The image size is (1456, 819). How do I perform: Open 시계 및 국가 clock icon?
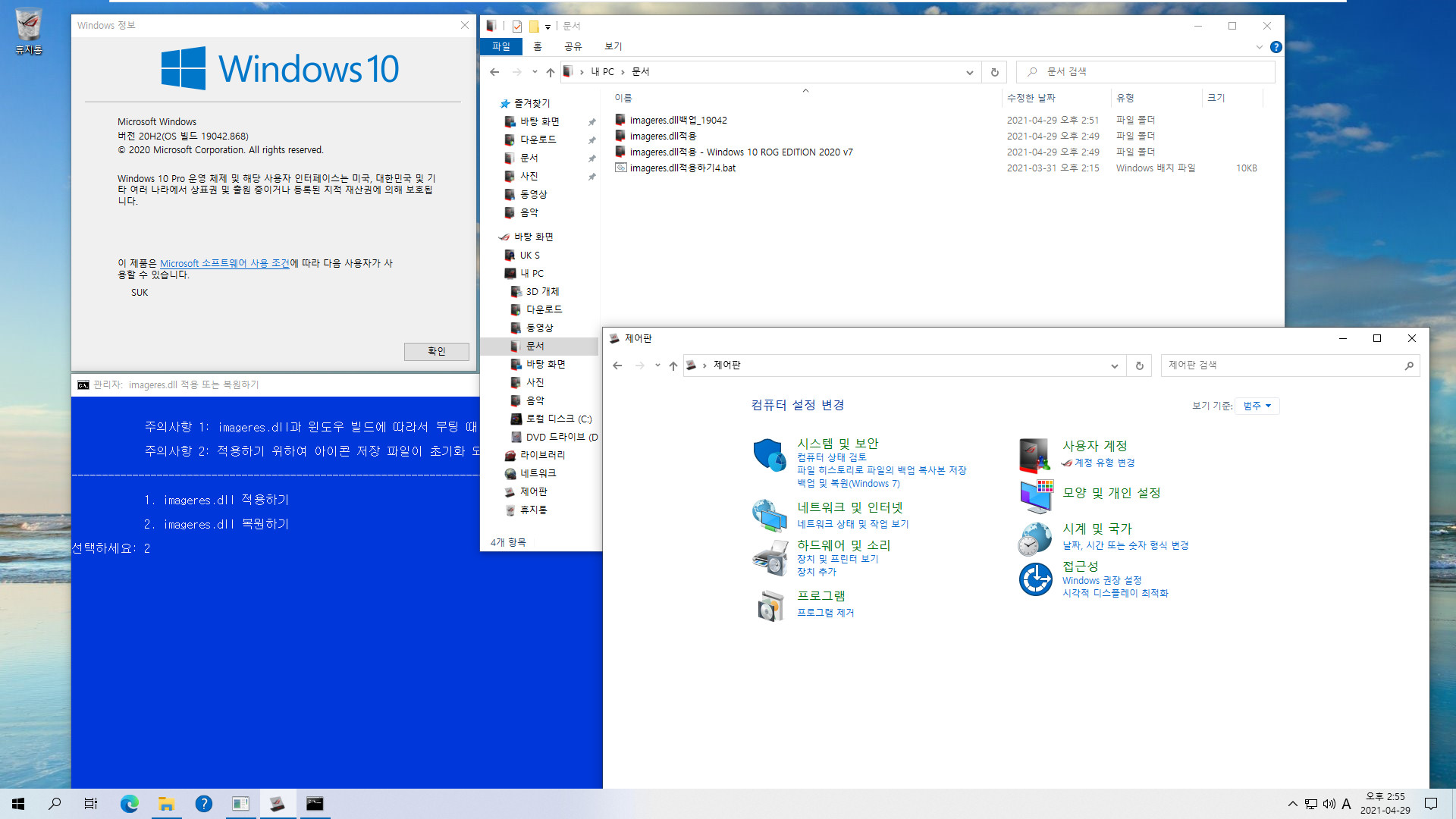(x=1034, y=539)
